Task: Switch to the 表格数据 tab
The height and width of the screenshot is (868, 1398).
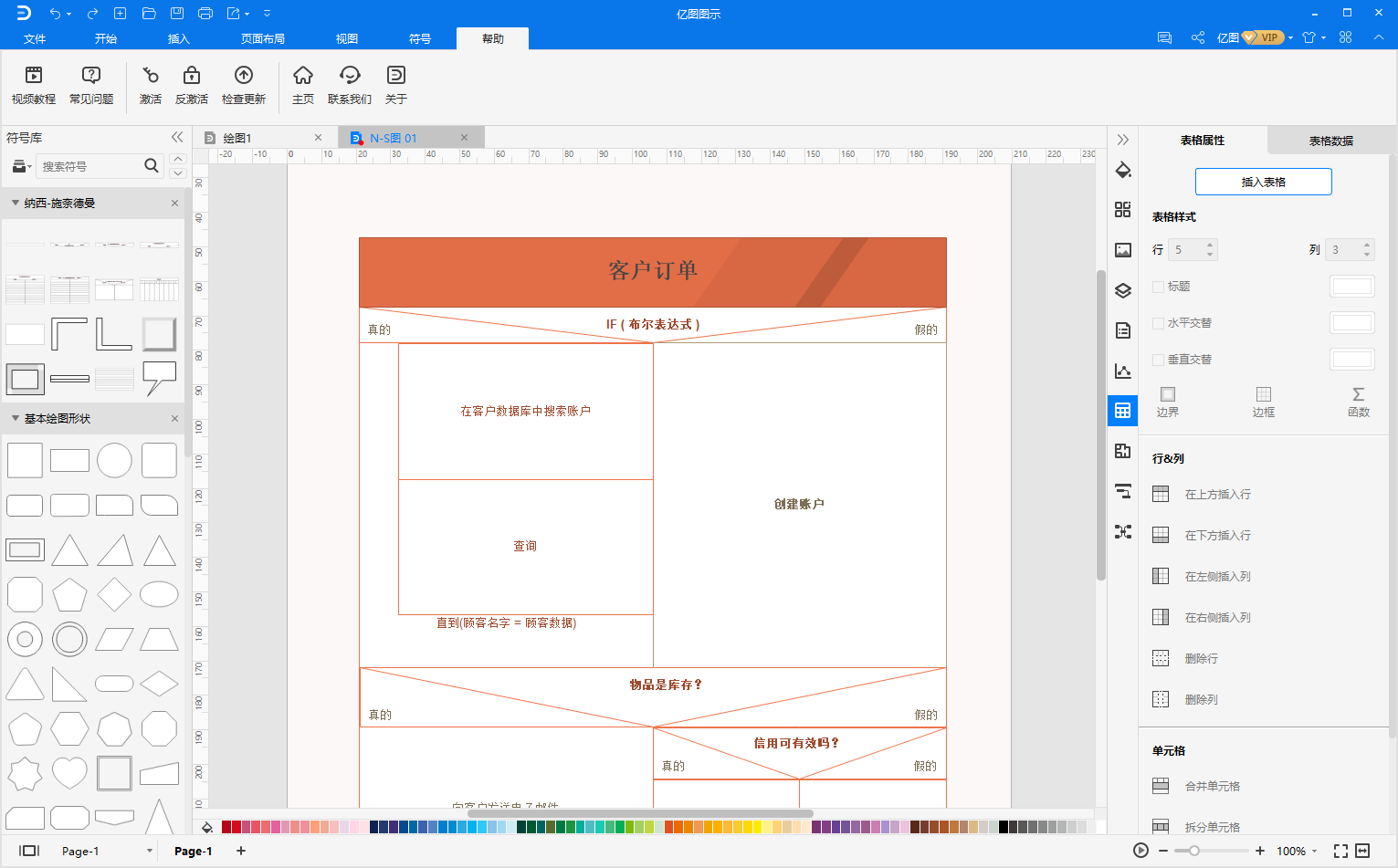Action: click(1331, 141)
